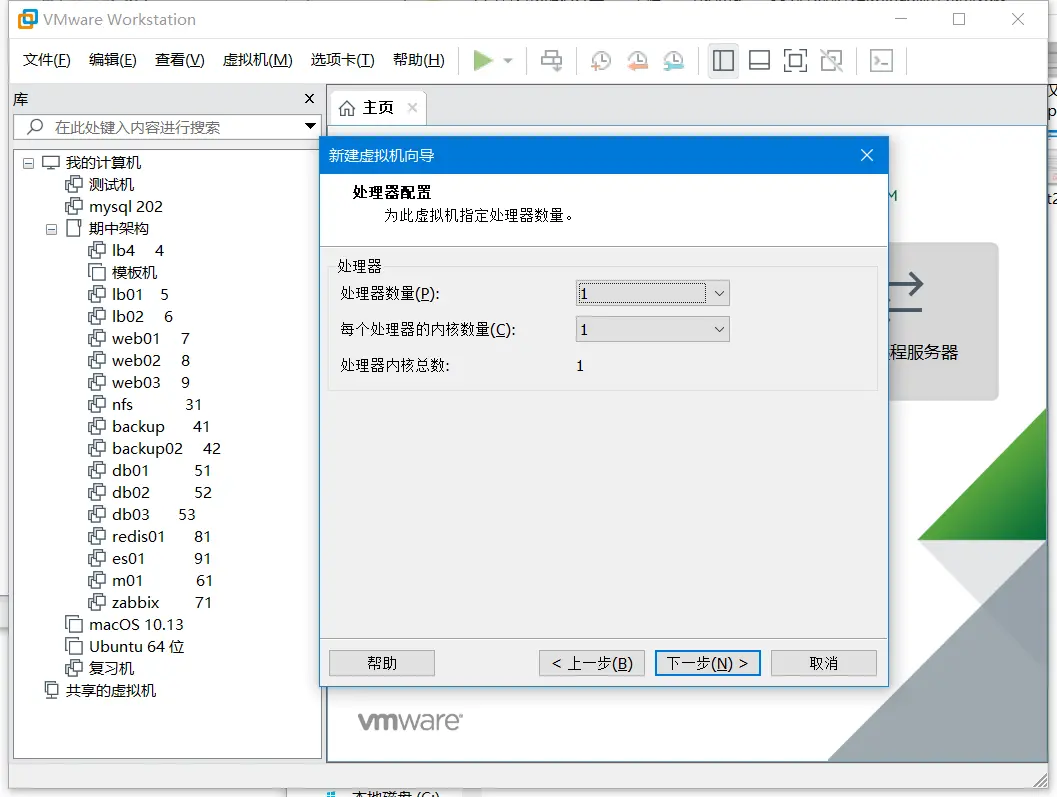
Task: Close the 新建虚拟机向导 dialog
Action: pos(867,156)
